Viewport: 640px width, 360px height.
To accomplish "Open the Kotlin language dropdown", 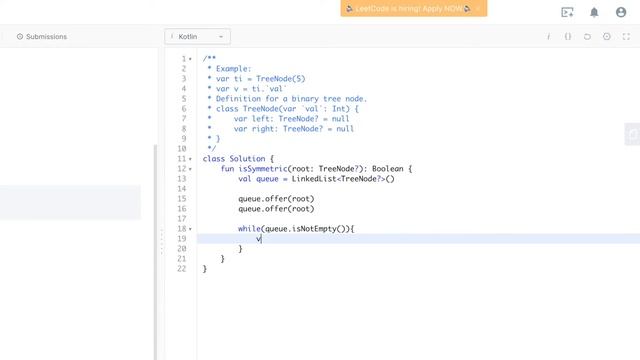I will (198, 37).
